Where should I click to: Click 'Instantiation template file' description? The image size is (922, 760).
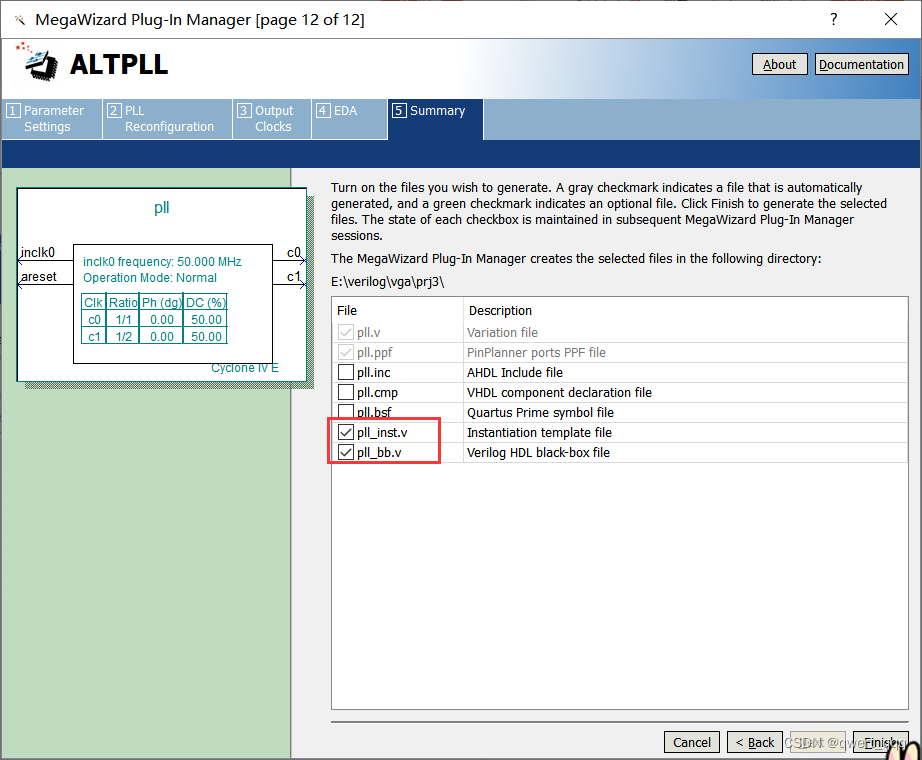tap(539, 432)
